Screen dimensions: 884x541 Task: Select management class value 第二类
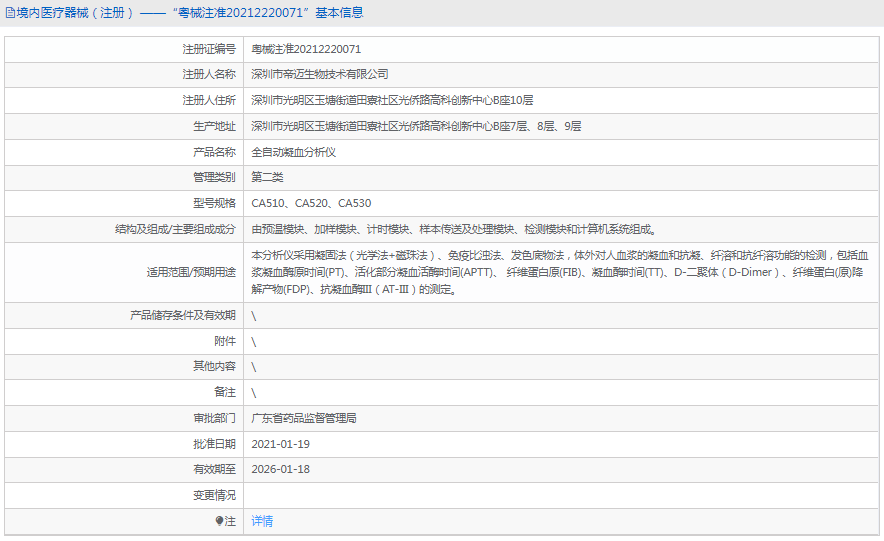coord(267,178)
